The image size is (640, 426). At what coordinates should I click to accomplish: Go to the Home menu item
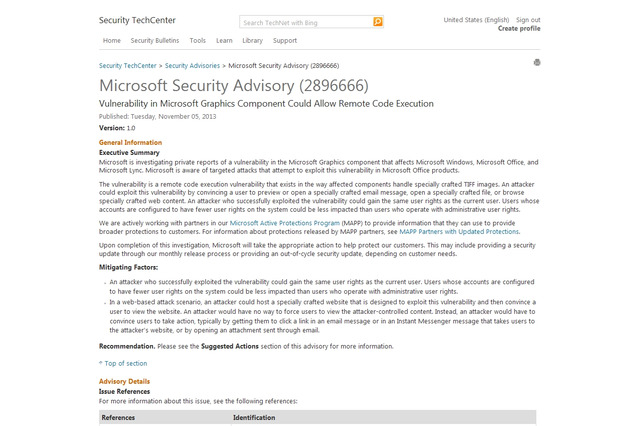111,41
